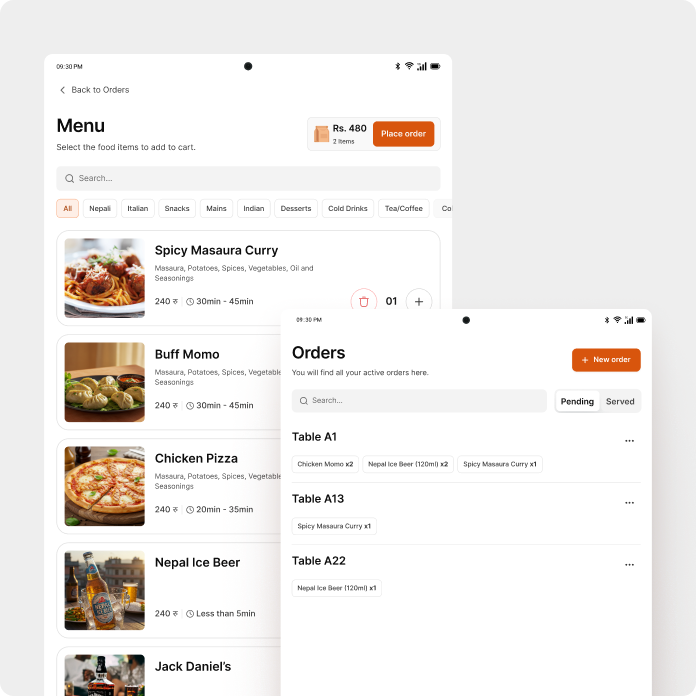
Task: Click the Orders search input field
Action: [x=419, y=401]
